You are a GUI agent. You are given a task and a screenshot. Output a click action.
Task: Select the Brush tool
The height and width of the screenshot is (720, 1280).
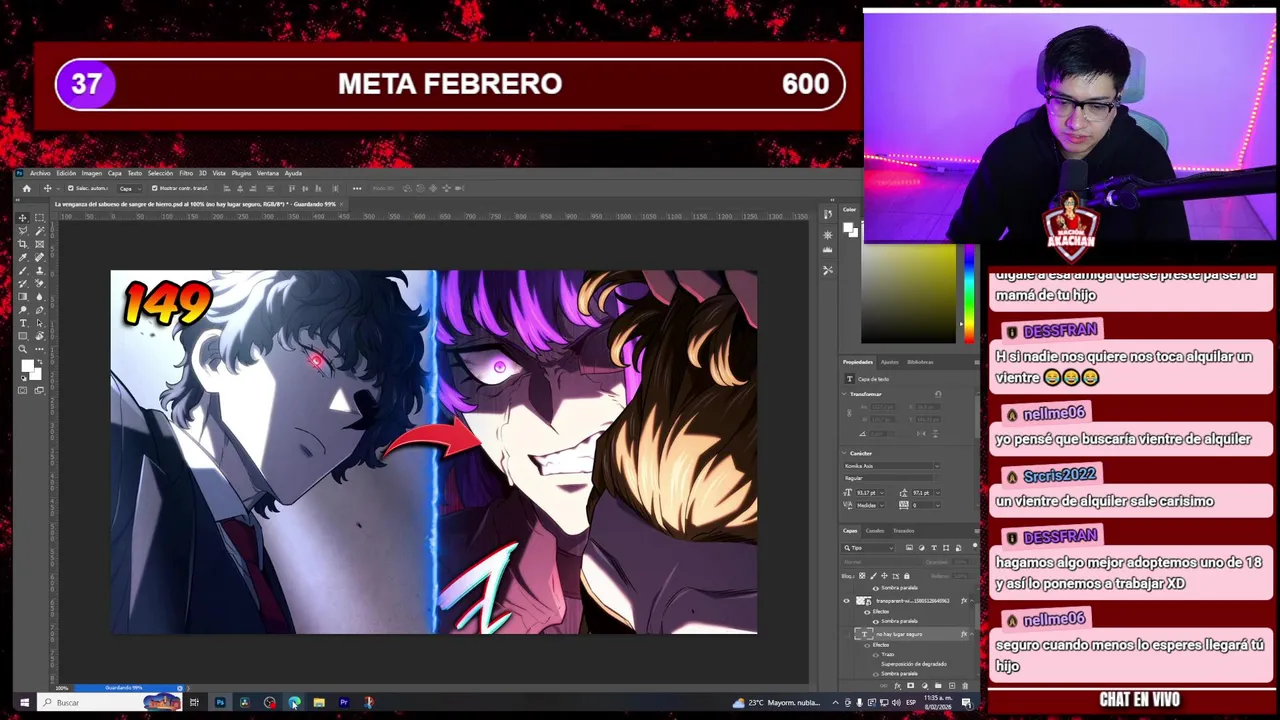[x=22, y=270]
